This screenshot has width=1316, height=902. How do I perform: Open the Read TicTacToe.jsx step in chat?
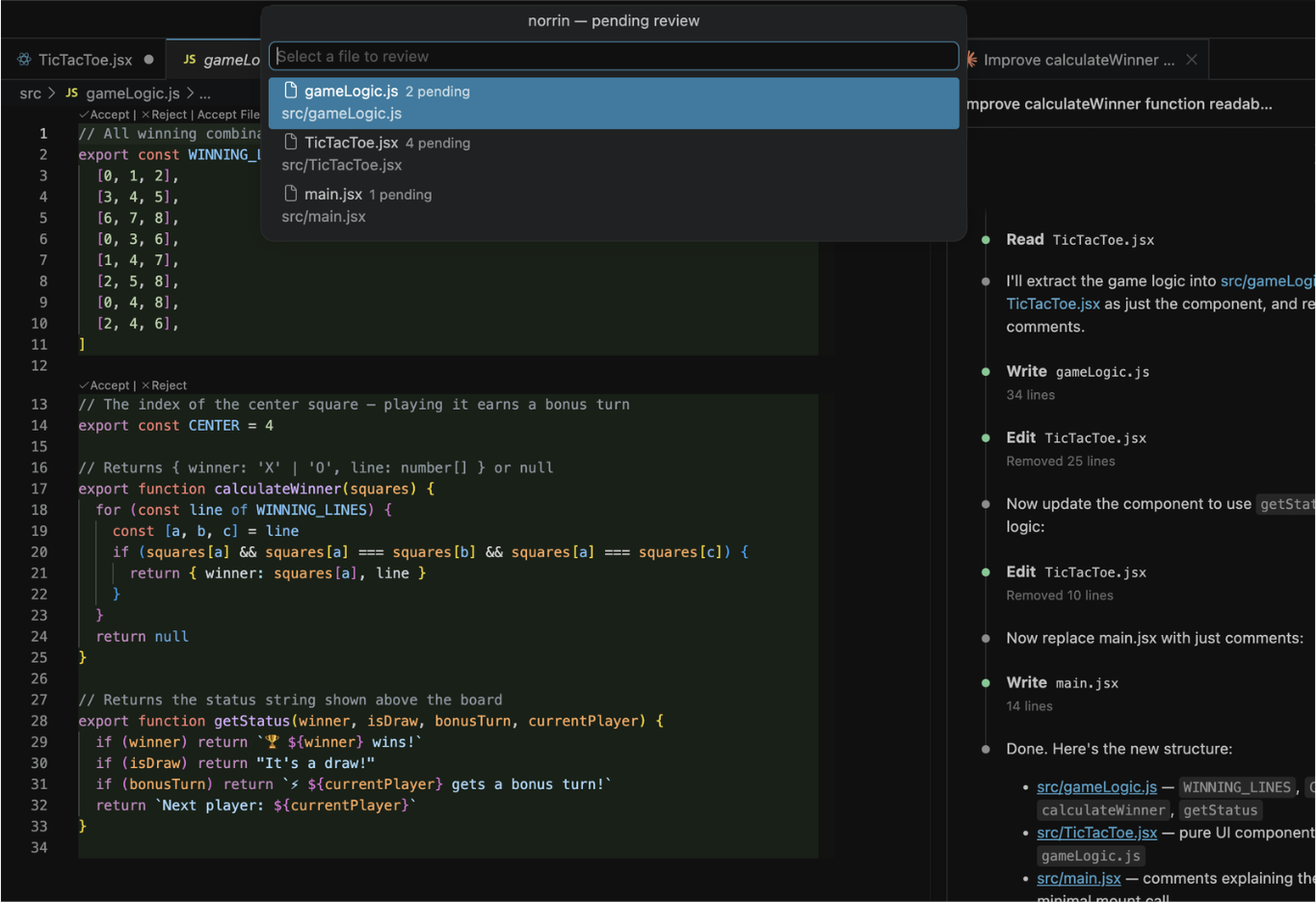point(1080,240)
